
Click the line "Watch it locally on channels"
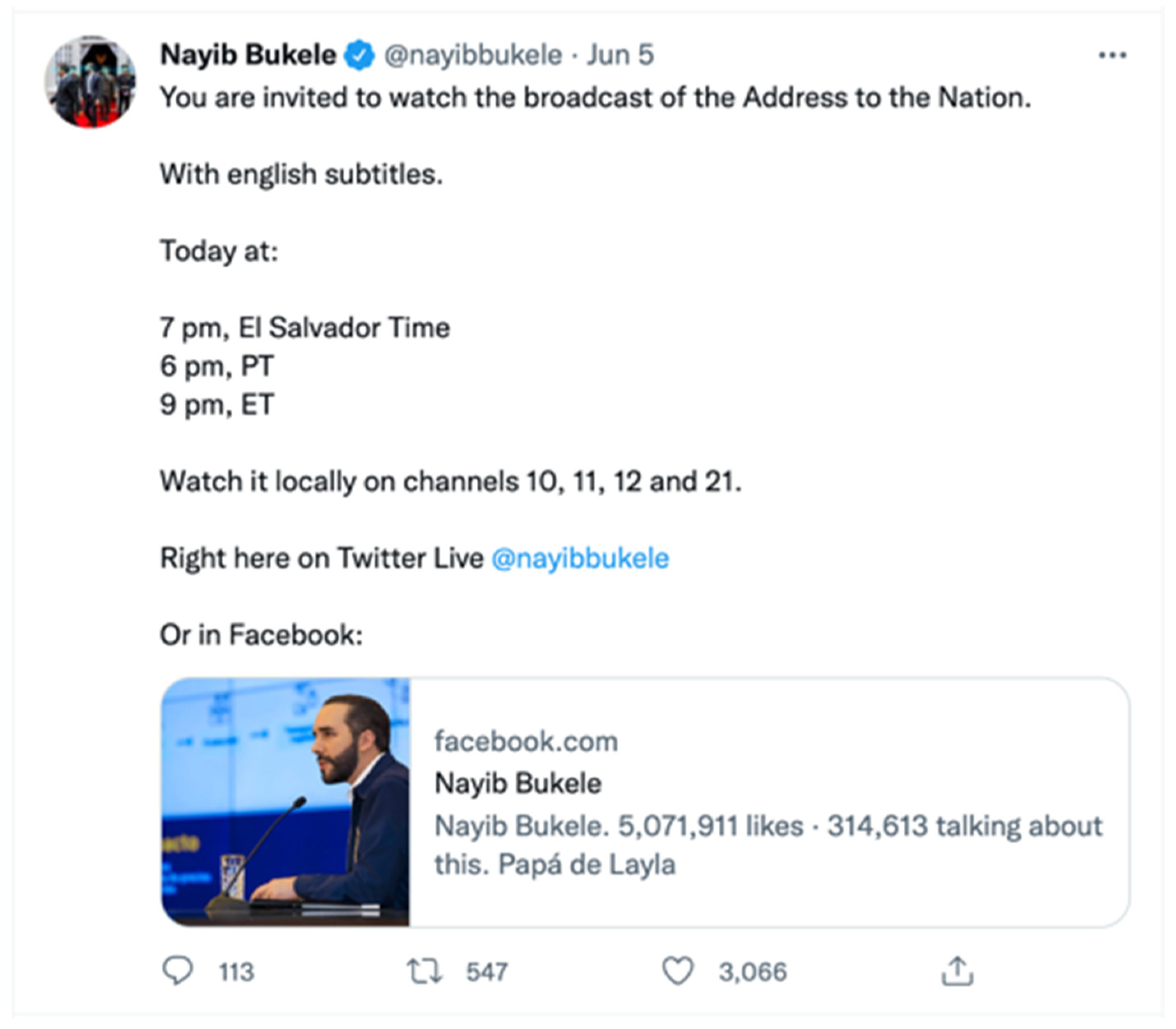[x=450, y=481]
